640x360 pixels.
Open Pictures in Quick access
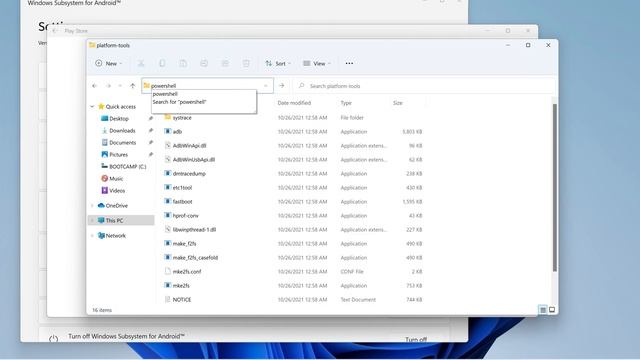pyautogui.click(x=118, y=155)
